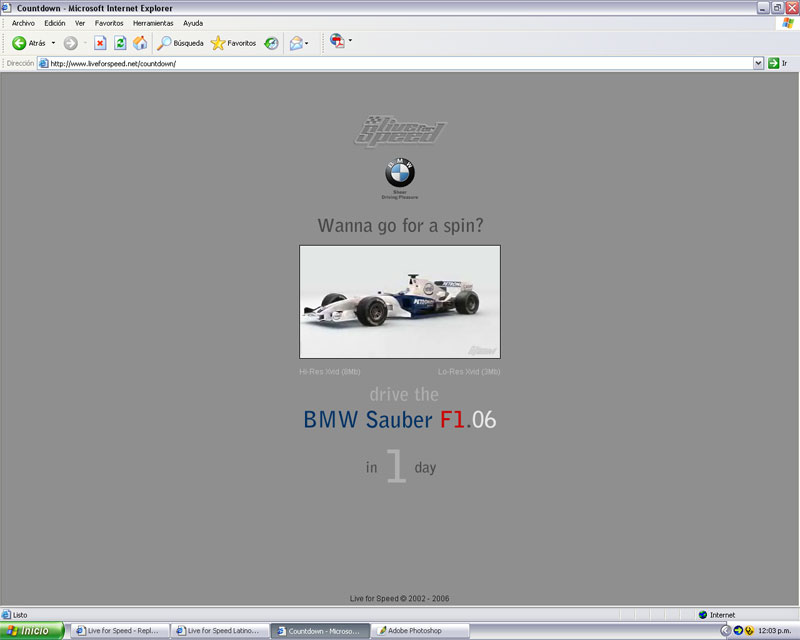Close the Internet Explorer window
This screenshot has width=800, height=640.
[x=792, y=8]
